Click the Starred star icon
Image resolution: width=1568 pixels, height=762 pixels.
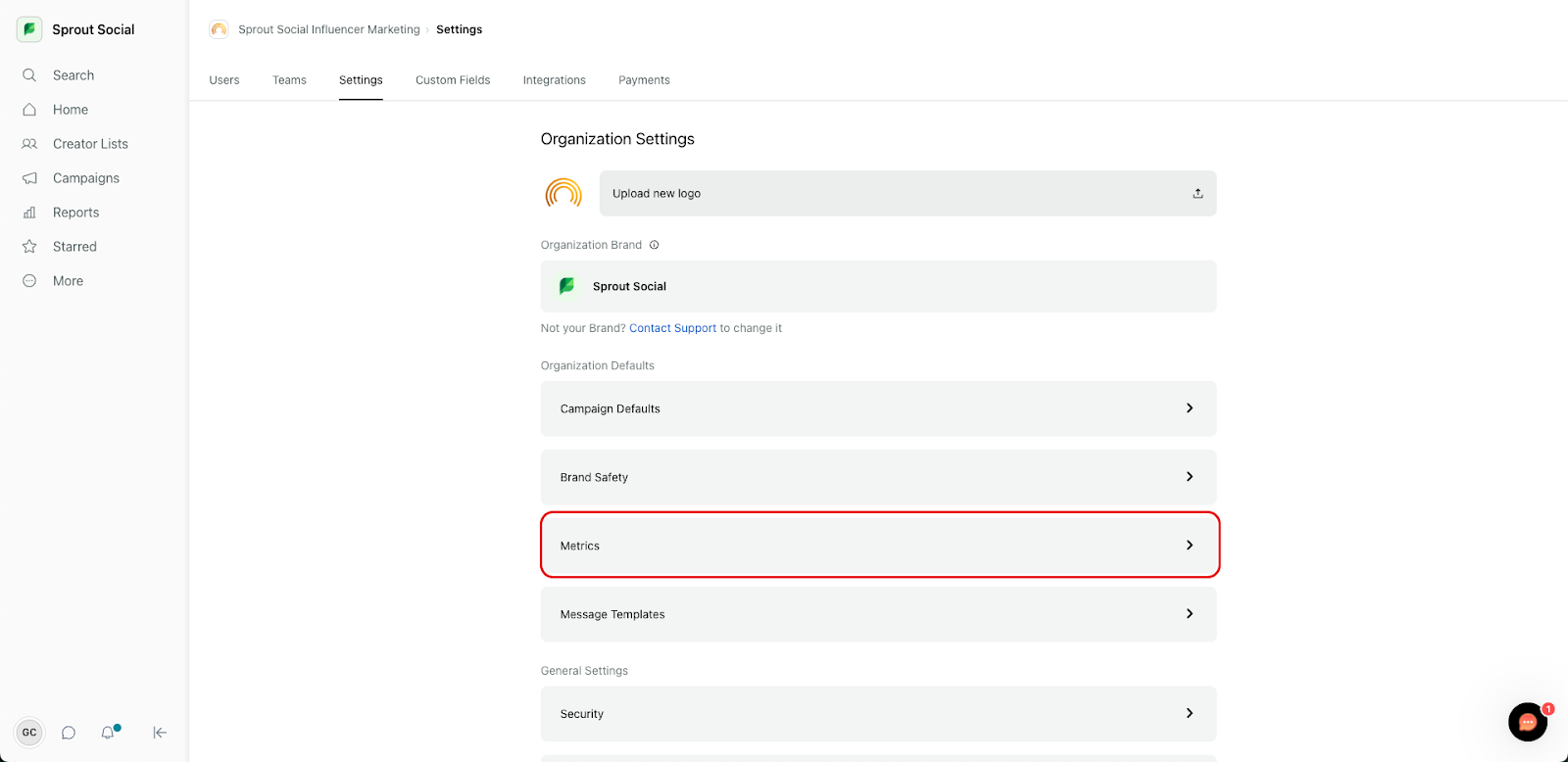coord(29,247)
